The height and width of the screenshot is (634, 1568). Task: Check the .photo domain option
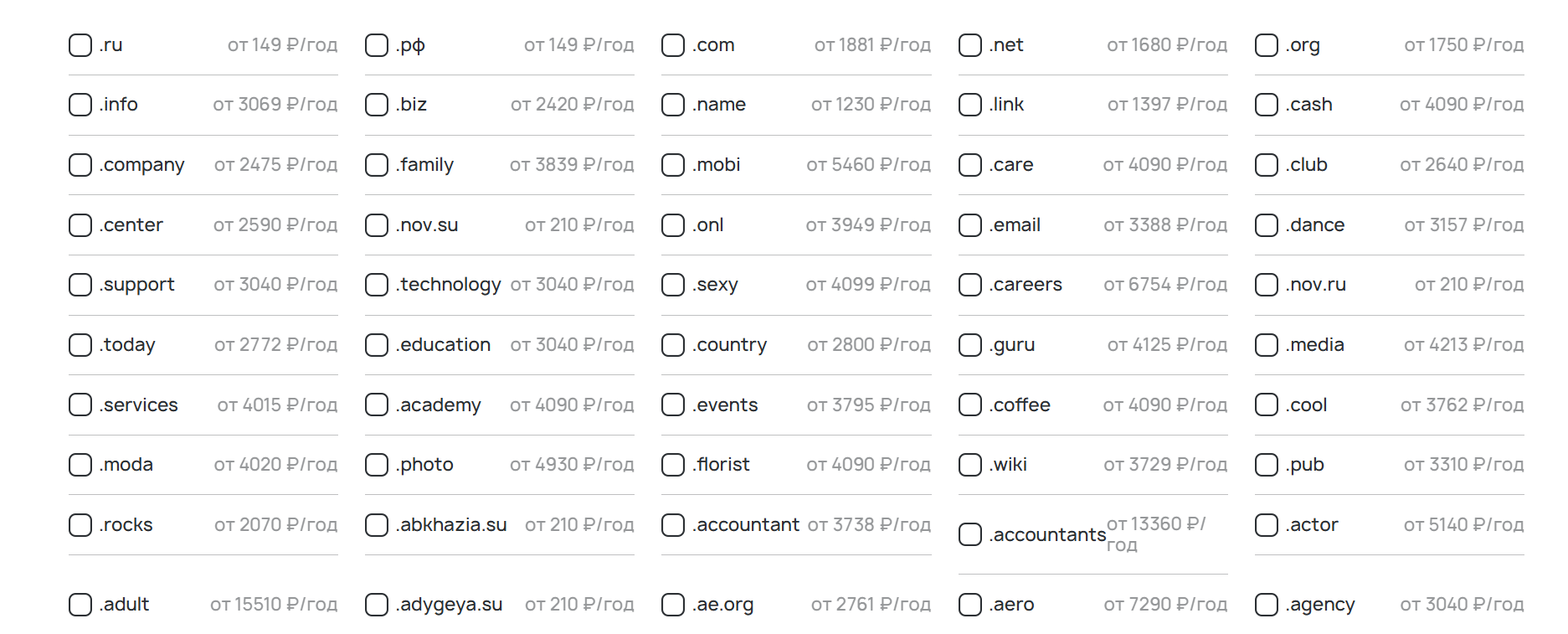(x=377, y=465)
